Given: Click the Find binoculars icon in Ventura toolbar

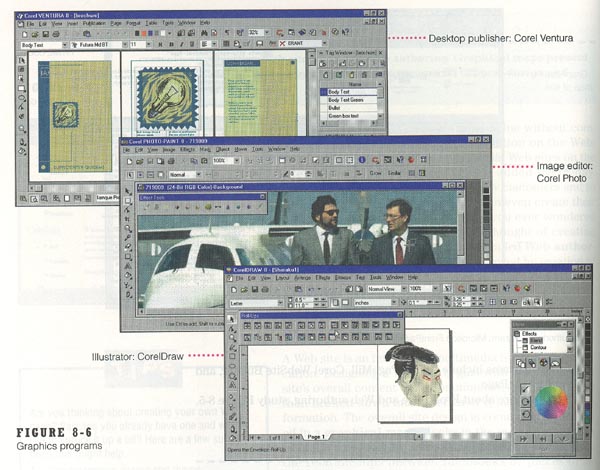Looking at the screenshot, I should point(204,33).
